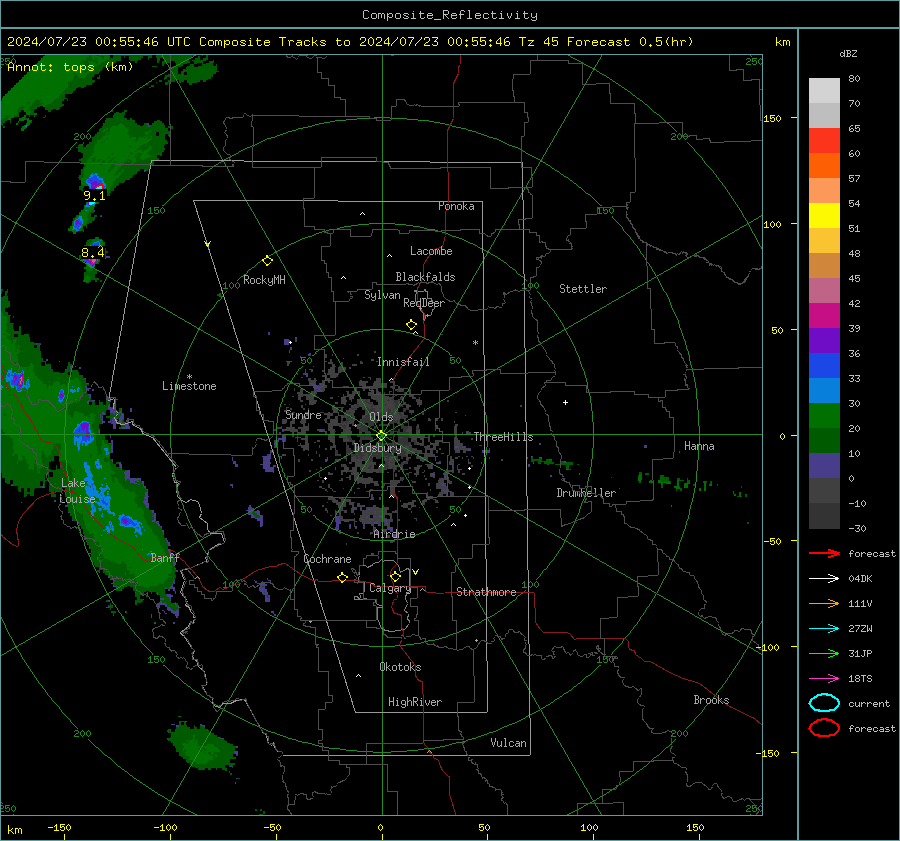
Task: Click the Brooks town label
Action: (711, 700)
